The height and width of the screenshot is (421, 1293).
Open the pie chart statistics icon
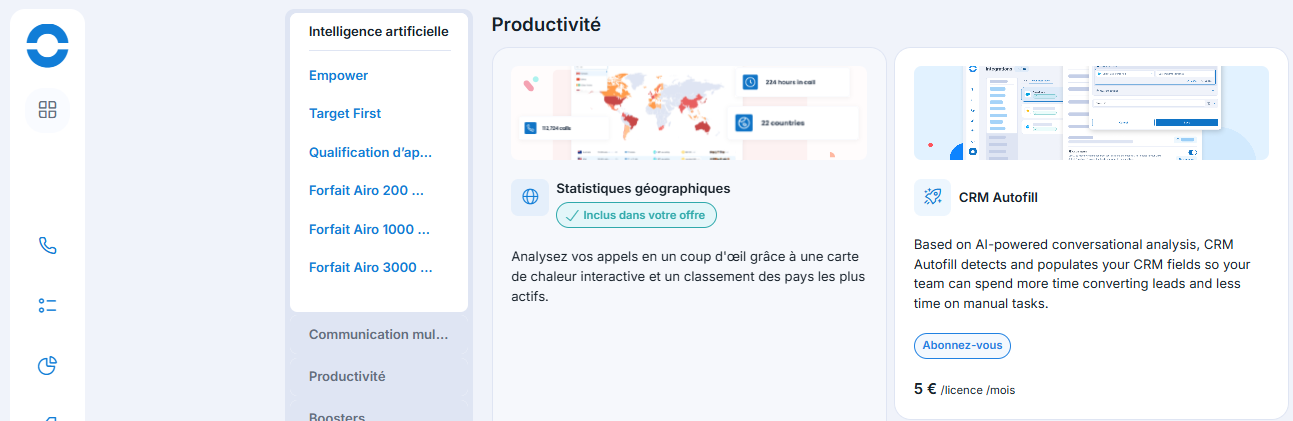47,366
